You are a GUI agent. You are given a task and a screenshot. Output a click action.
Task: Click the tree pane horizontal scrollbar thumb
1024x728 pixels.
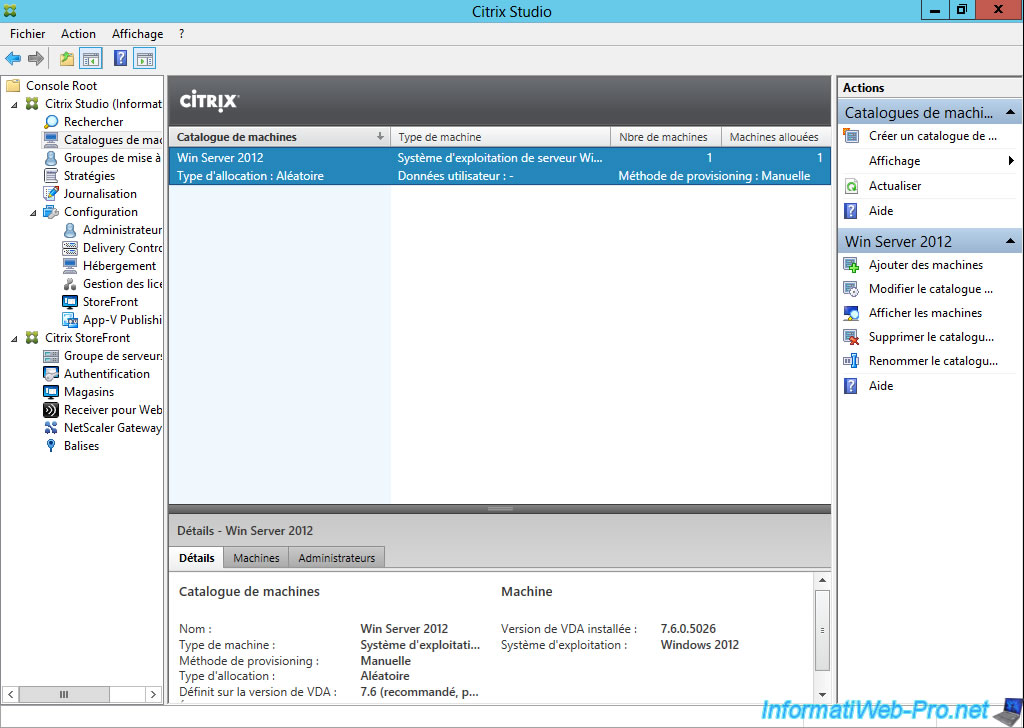pyautogui.click(x=64, y=694)
